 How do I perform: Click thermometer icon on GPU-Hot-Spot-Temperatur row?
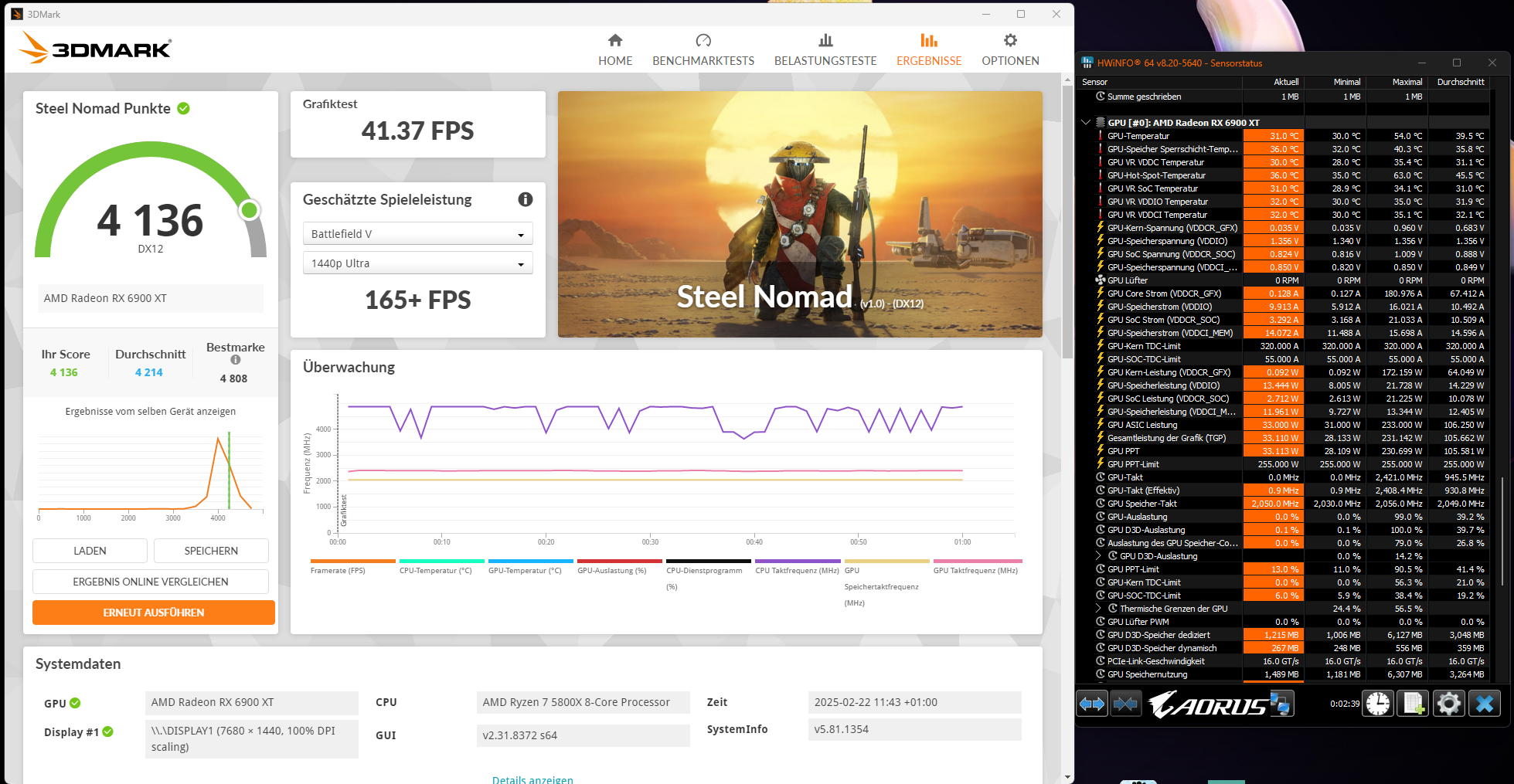pyautogui.click(x=1101, y=175)
